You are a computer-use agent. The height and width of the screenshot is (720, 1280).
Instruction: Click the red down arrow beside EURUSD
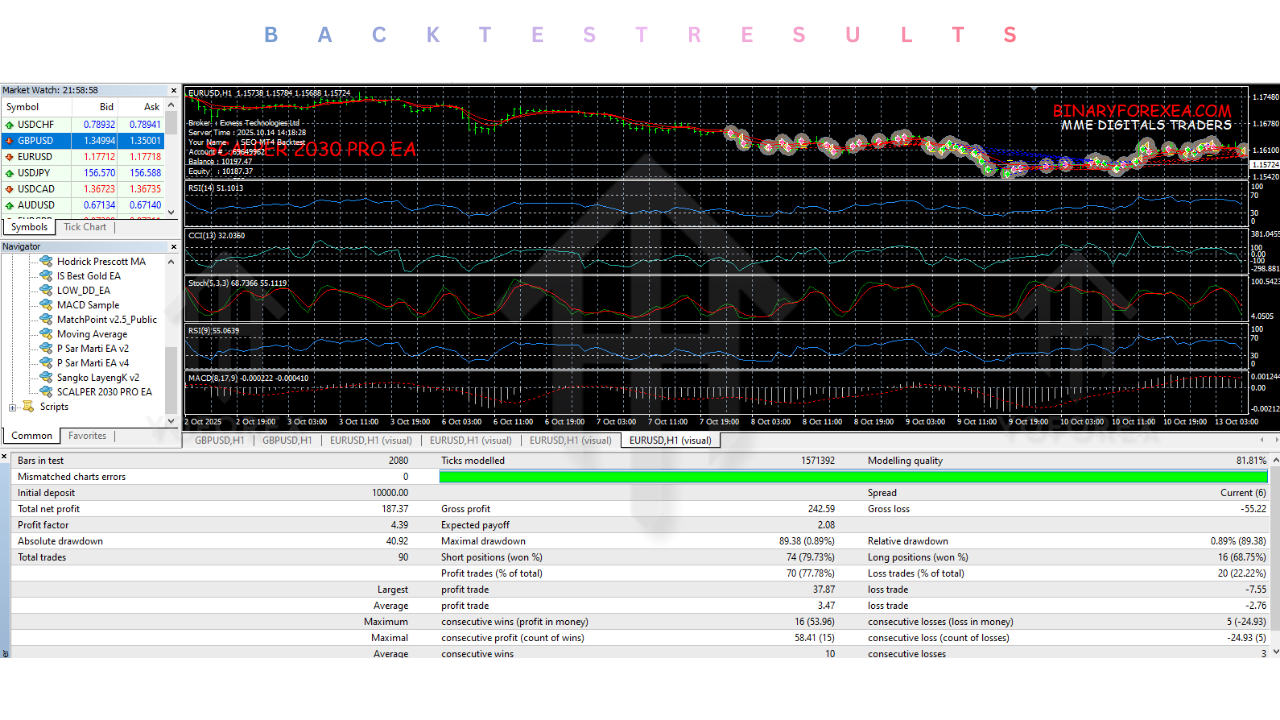[x=10, y=156]
